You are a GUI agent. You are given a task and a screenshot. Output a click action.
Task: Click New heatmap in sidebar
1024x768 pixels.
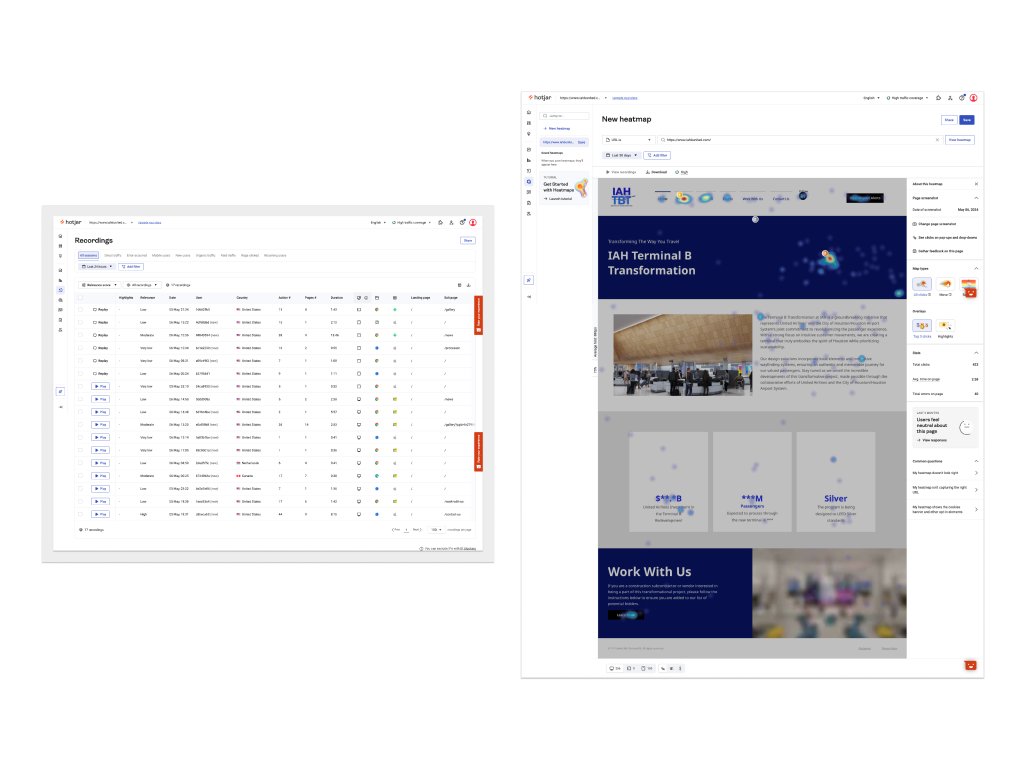point(557,129)
